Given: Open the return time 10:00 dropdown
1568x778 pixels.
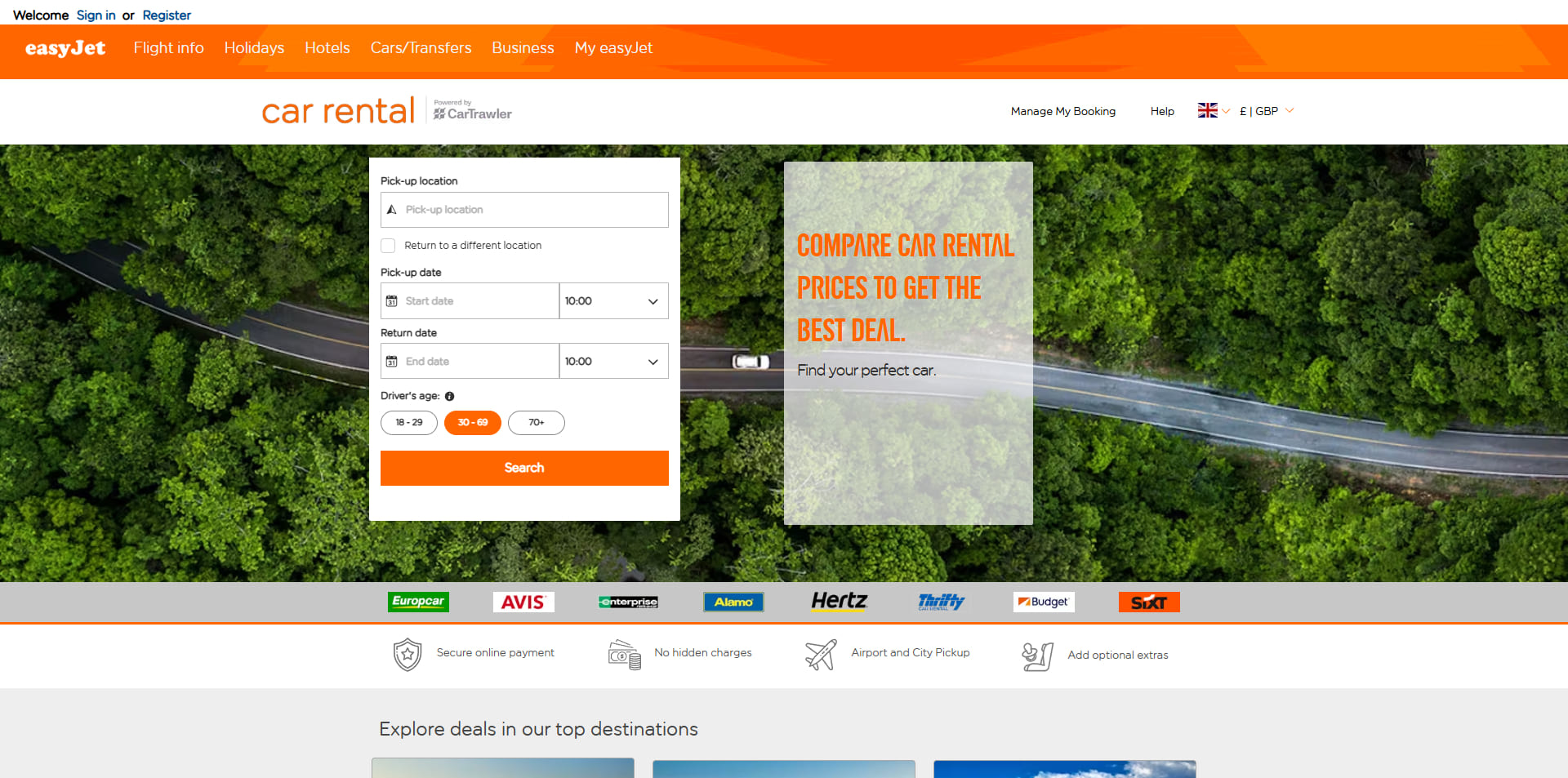Looking at the screenshot, I should (614, 362).
